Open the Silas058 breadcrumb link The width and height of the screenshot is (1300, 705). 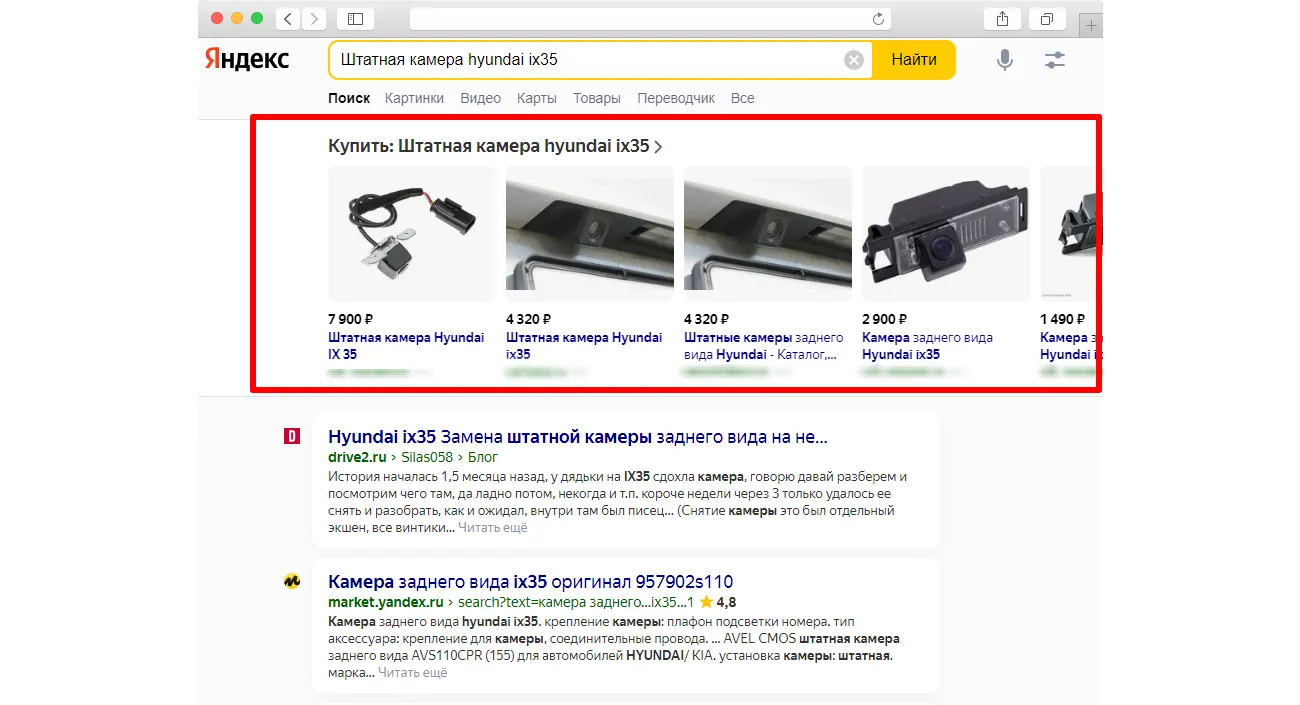point(427,457)
